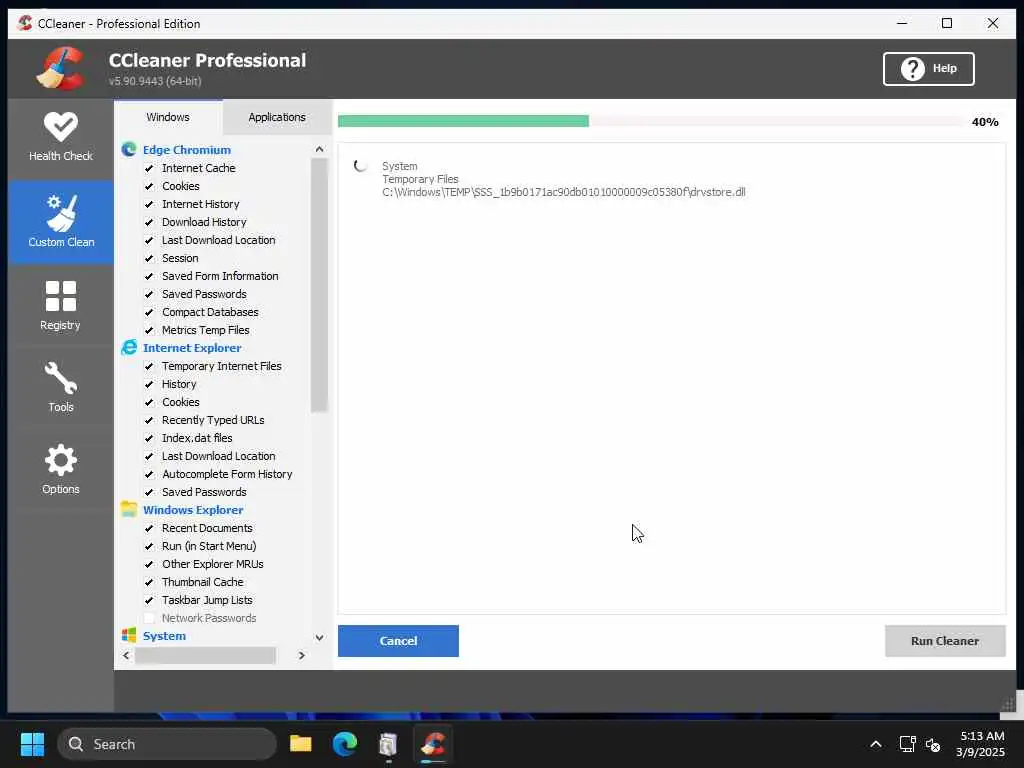Uncheck Temporary Internet Files
This screenshot has height=768, width=1024.
[x=149, y=366]
